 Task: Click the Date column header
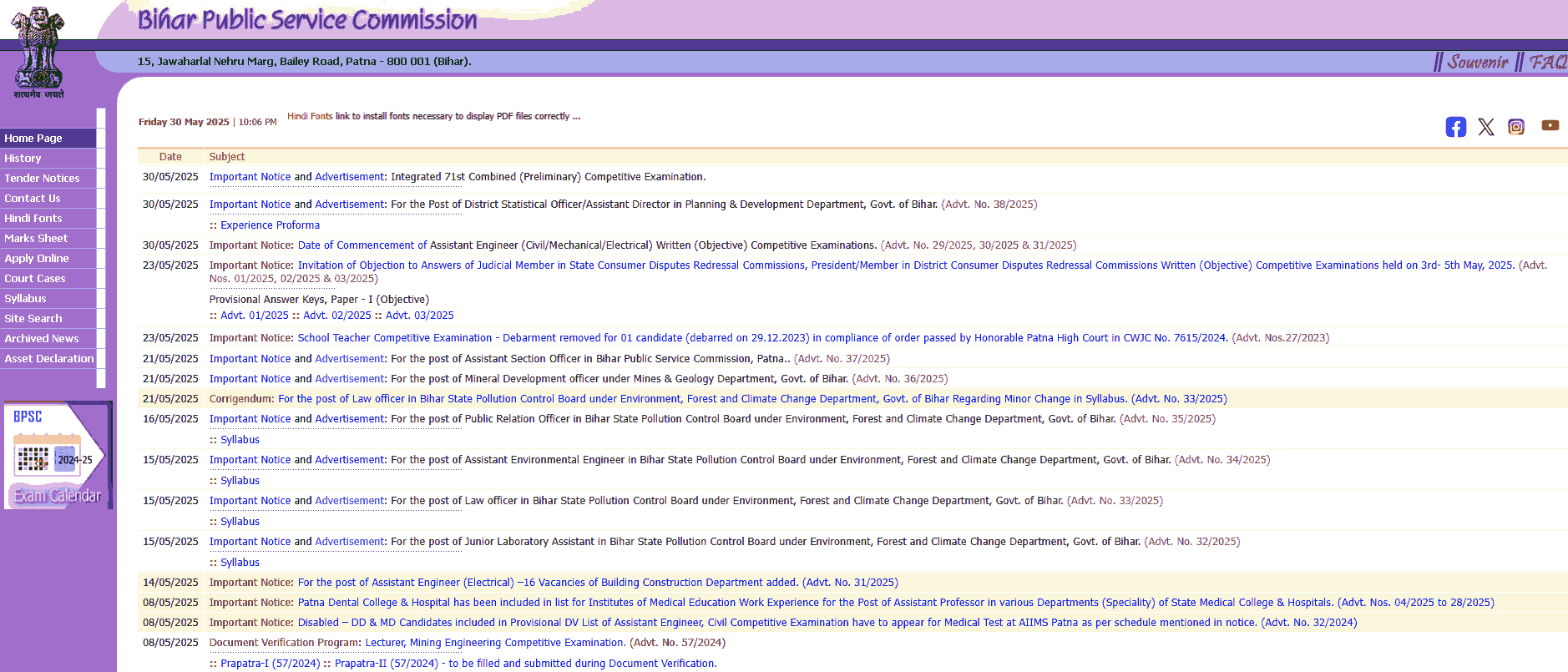click(170, 157)
